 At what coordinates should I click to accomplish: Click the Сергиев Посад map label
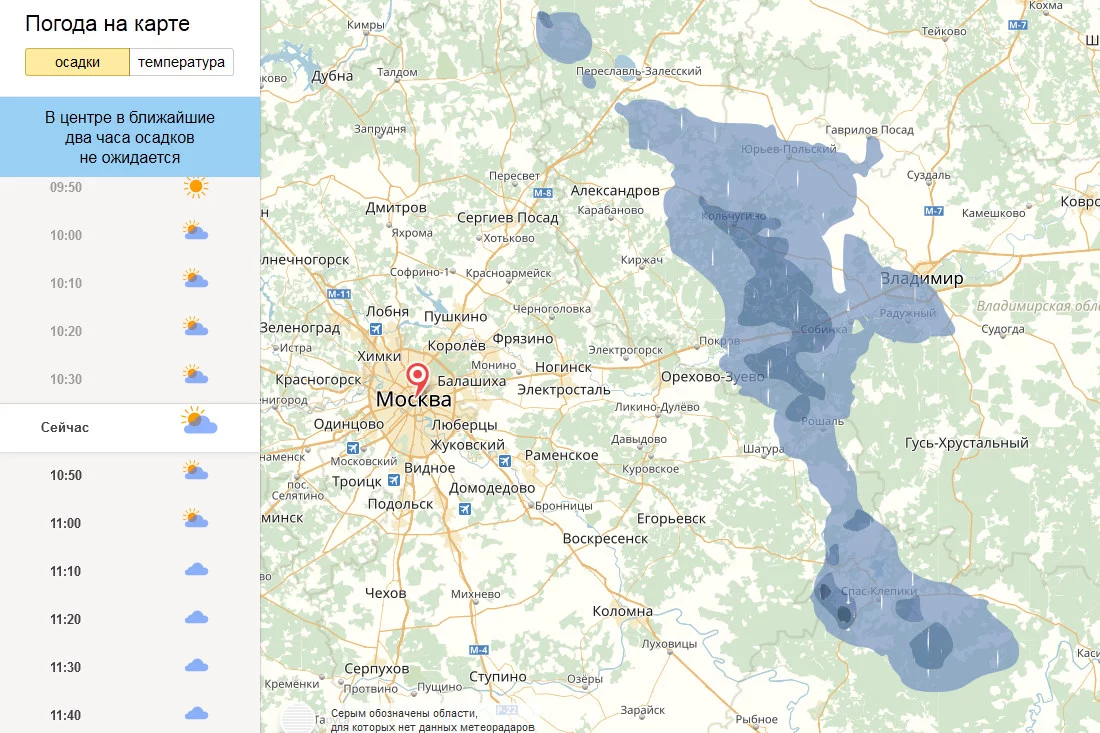[x=508, y=217]
